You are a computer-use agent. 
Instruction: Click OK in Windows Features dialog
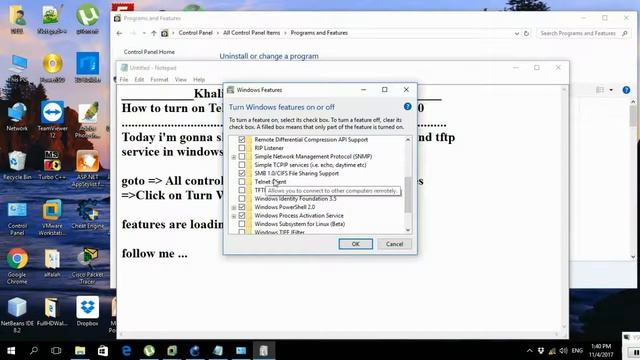pyautogui.click(x=356, y=244)
